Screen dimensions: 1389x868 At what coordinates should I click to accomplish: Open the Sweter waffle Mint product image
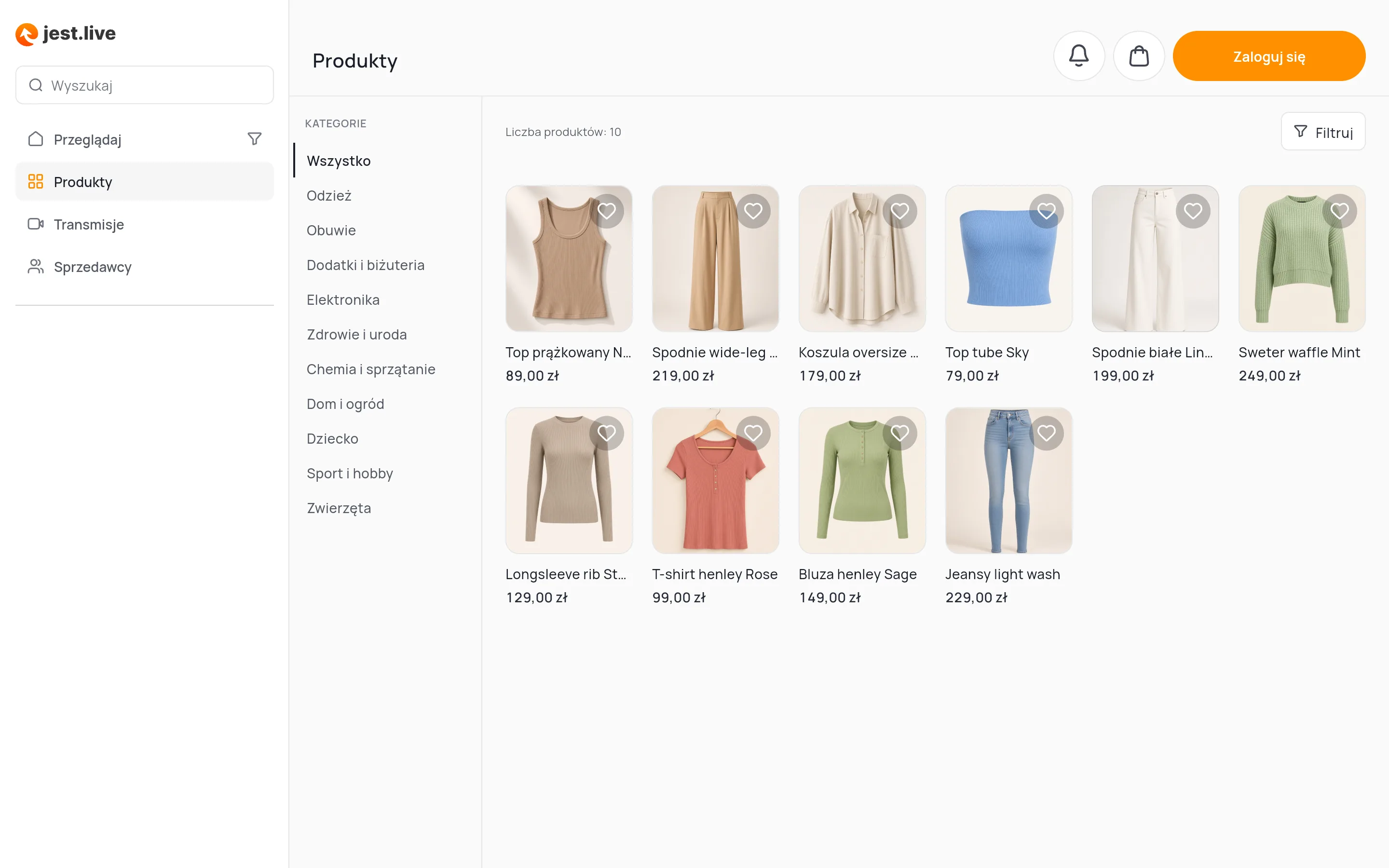coord(1302,258)
